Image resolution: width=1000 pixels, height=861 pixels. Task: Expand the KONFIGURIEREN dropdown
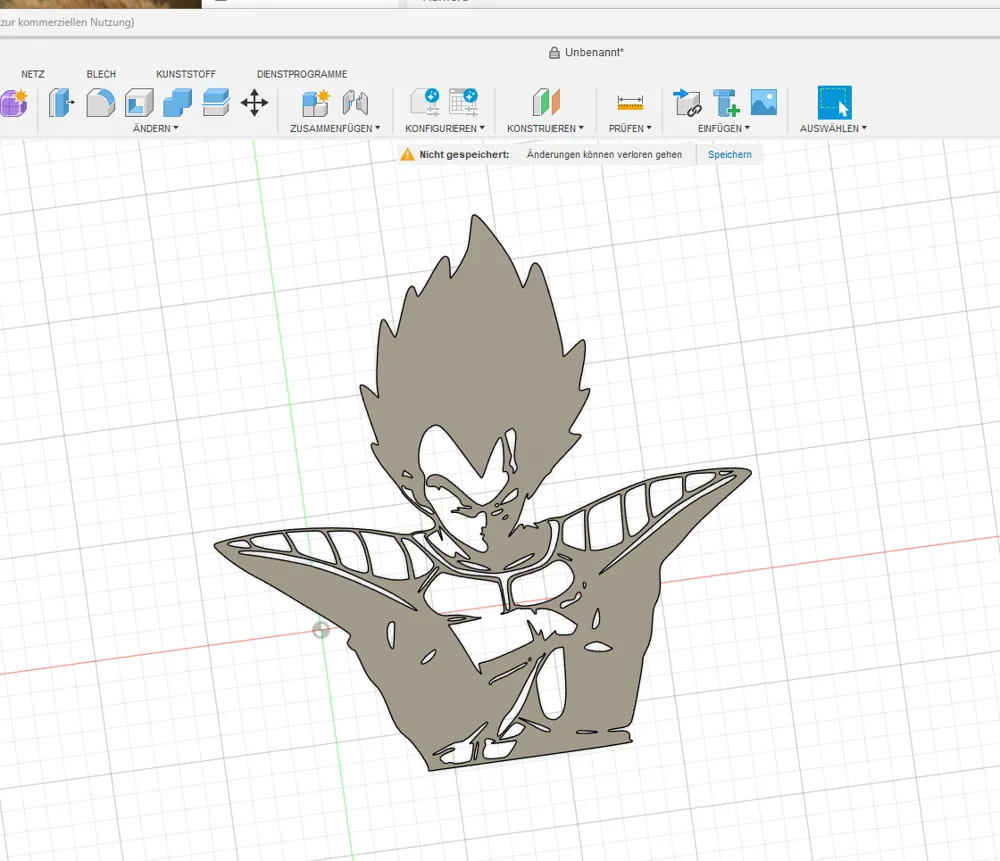pyautogui.click(x=445, y=128)
